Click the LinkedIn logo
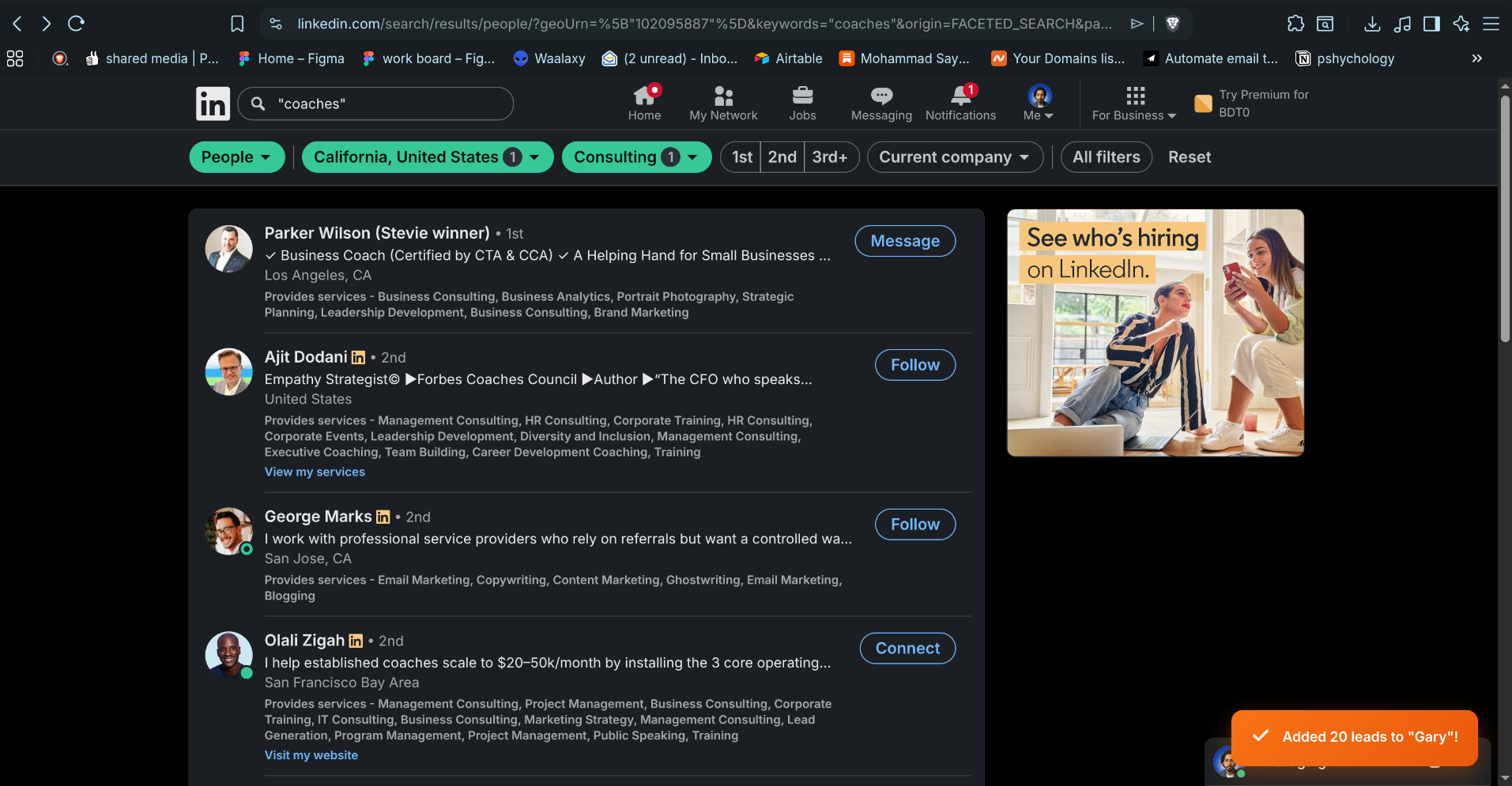The image size is (1512, 786). coord(213,103)
